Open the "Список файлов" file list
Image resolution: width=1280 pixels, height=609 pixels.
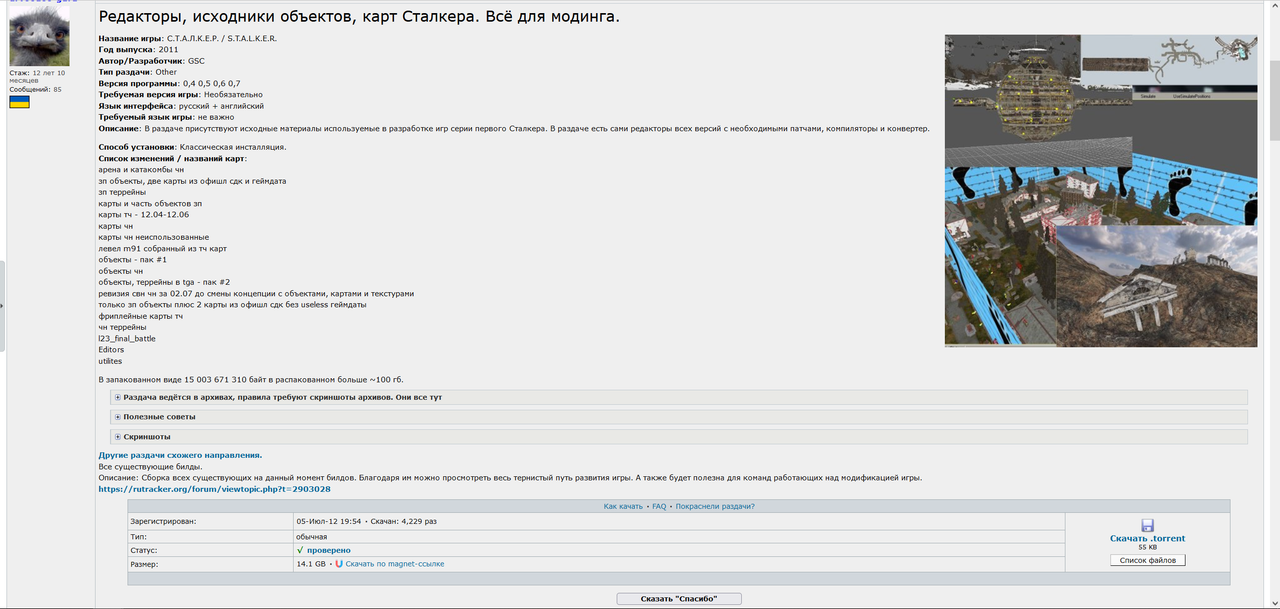coord(1147,560)
